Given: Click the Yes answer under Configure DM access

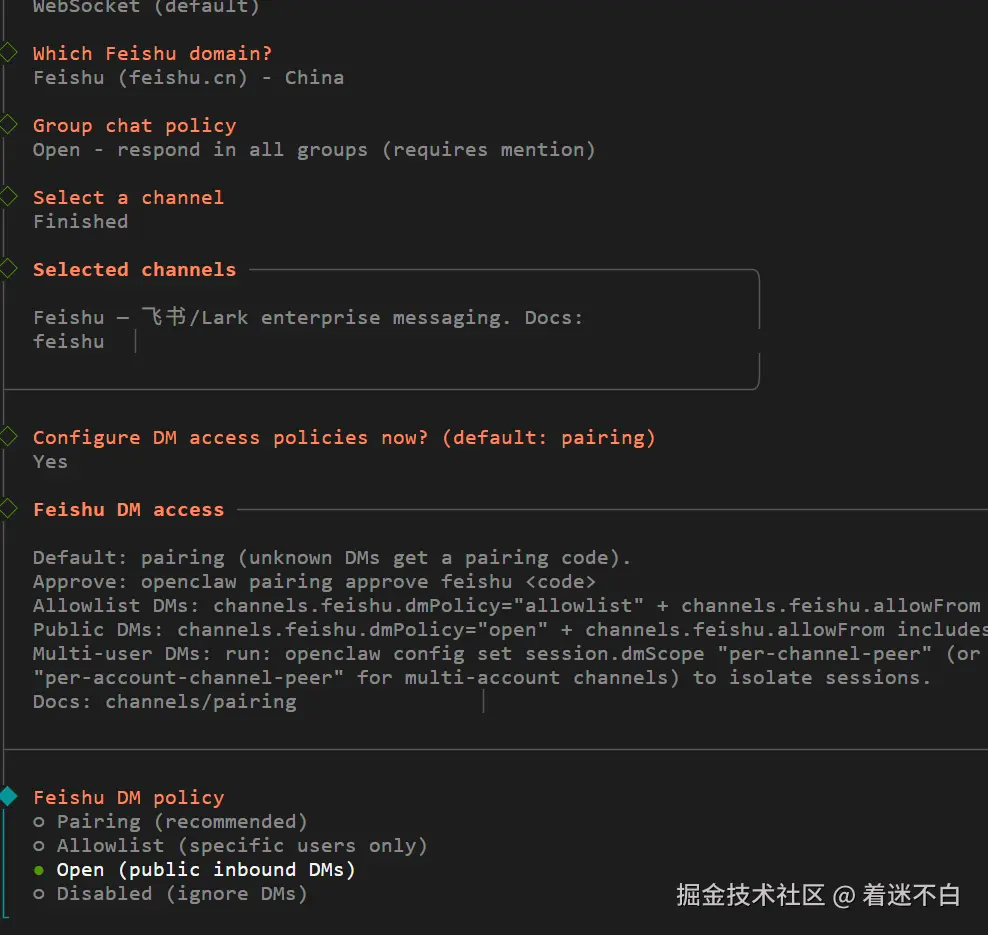Looking at the screenshot, I should [x=50, y=461].
